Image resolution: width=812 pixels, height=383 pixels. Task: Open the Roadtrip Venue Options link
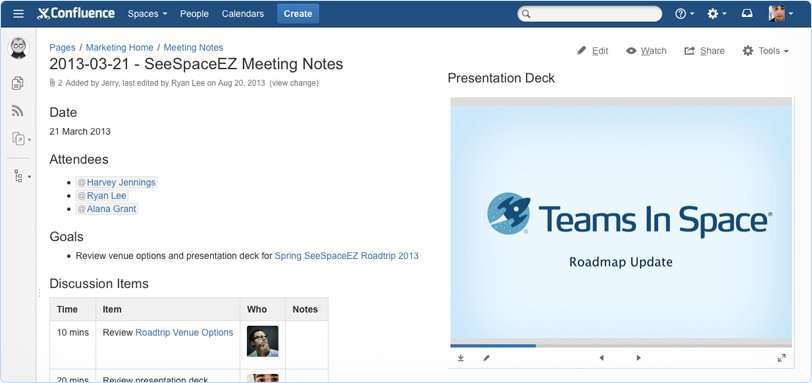(184, 332)
